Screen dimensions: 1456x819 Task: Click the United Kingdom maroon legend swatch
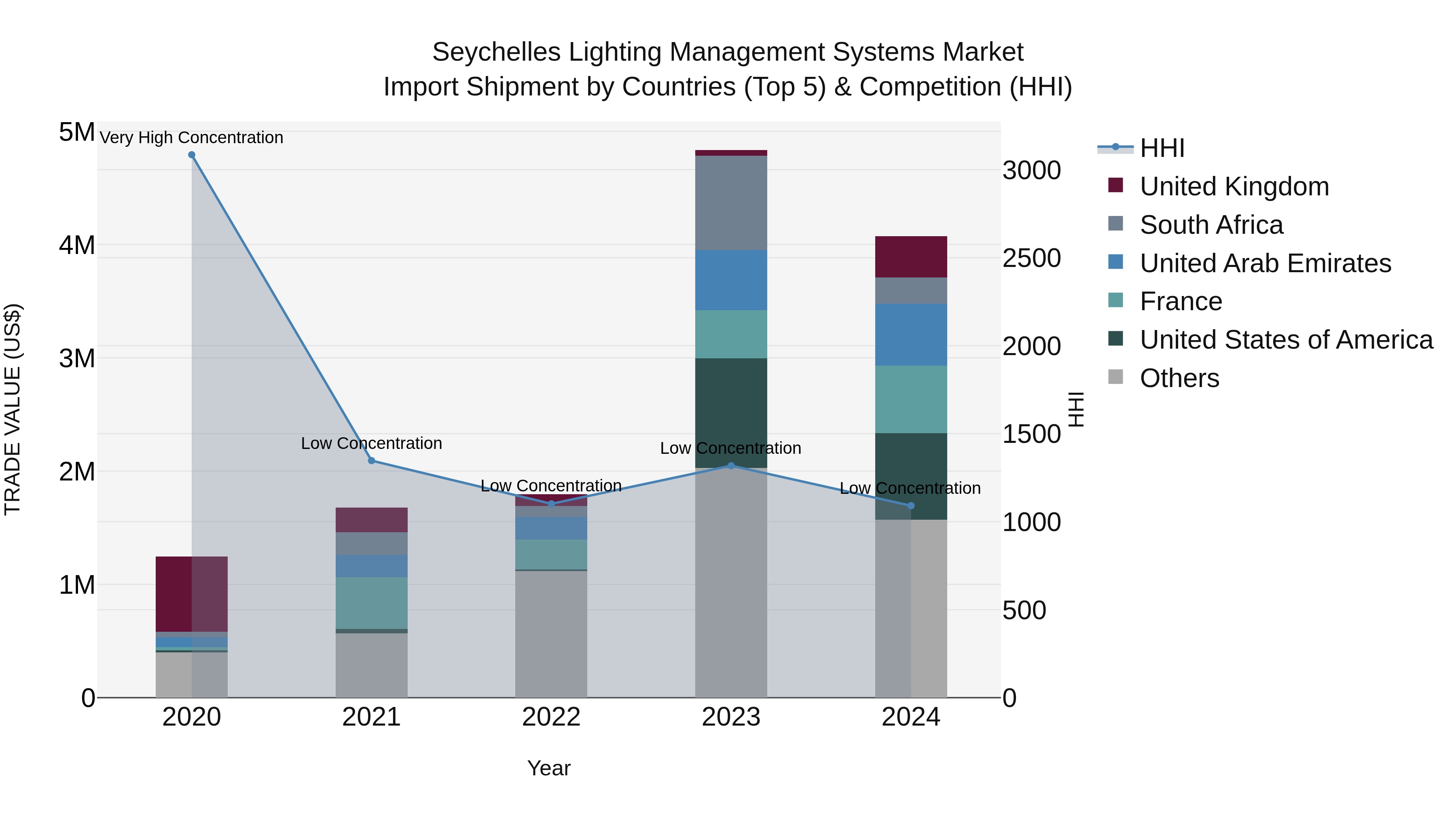1116,185
